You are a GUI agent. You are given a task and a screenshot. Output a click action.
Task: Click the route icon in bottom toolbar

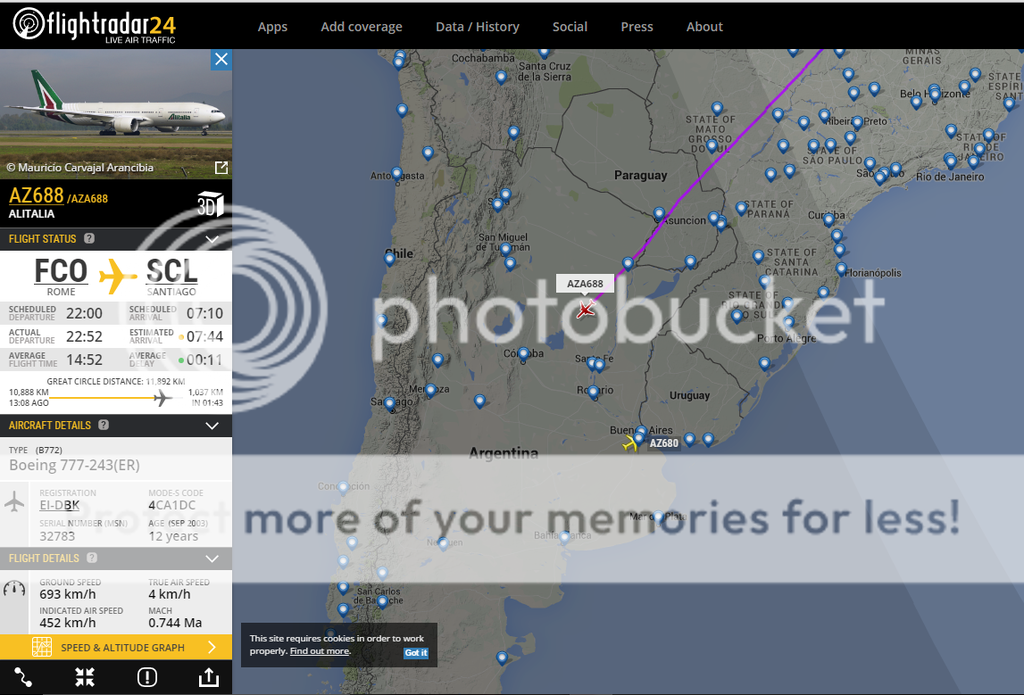24,677
